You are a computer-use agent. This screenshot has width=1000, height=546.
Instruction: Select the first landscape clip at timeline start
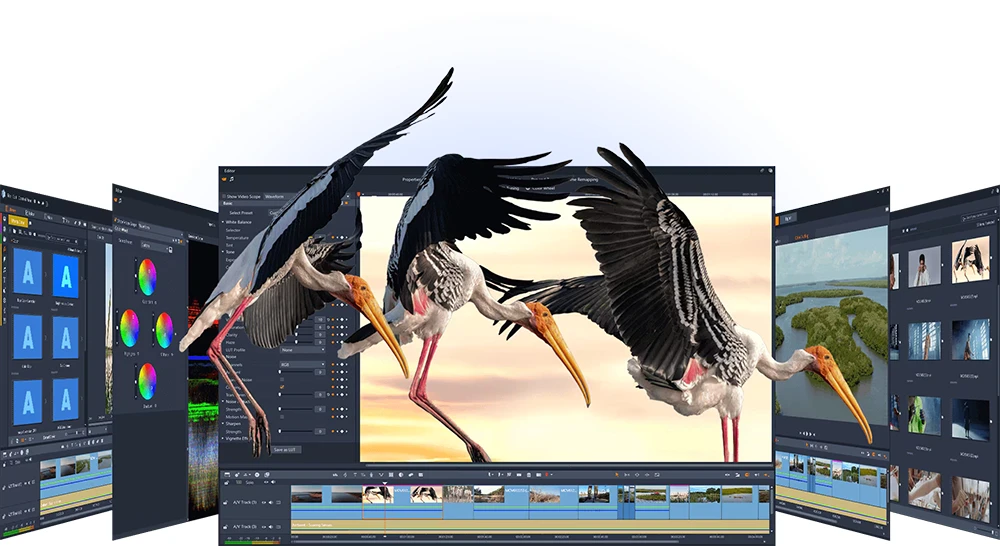tap(307, 494)
